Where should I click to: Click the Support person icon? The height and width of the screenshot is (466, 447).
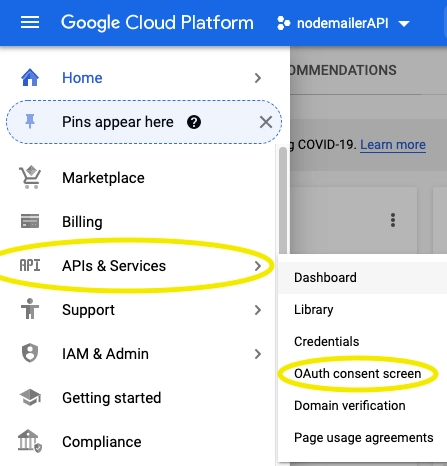30,309
